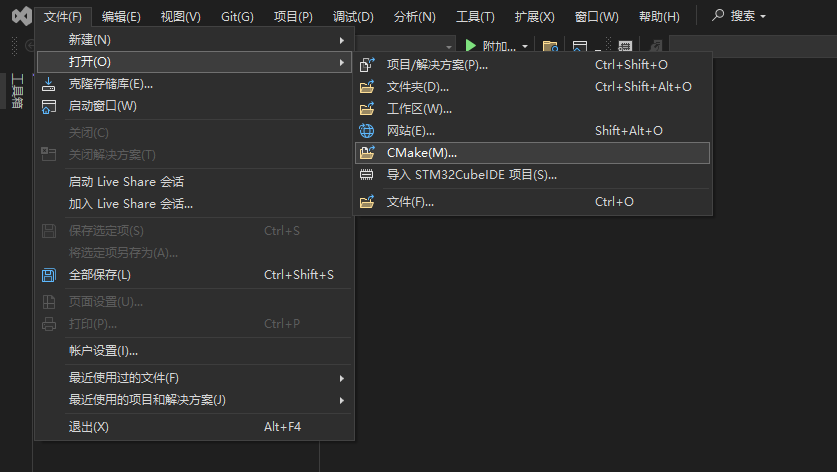Choose 克隆存储库(E)...

tap(194, 84)
